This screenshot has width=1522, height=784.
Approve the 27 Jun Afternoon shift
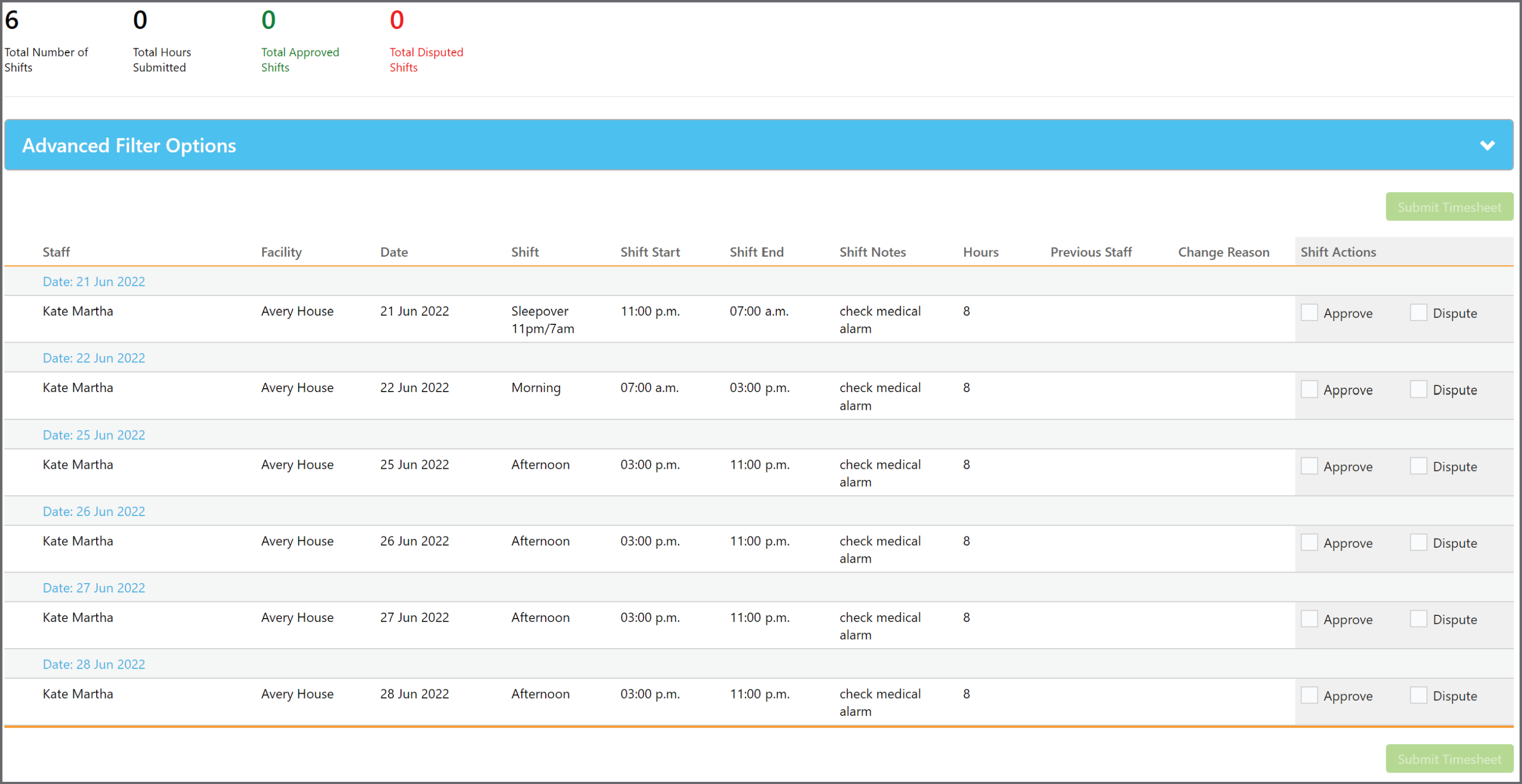(x=1310, y=618)
